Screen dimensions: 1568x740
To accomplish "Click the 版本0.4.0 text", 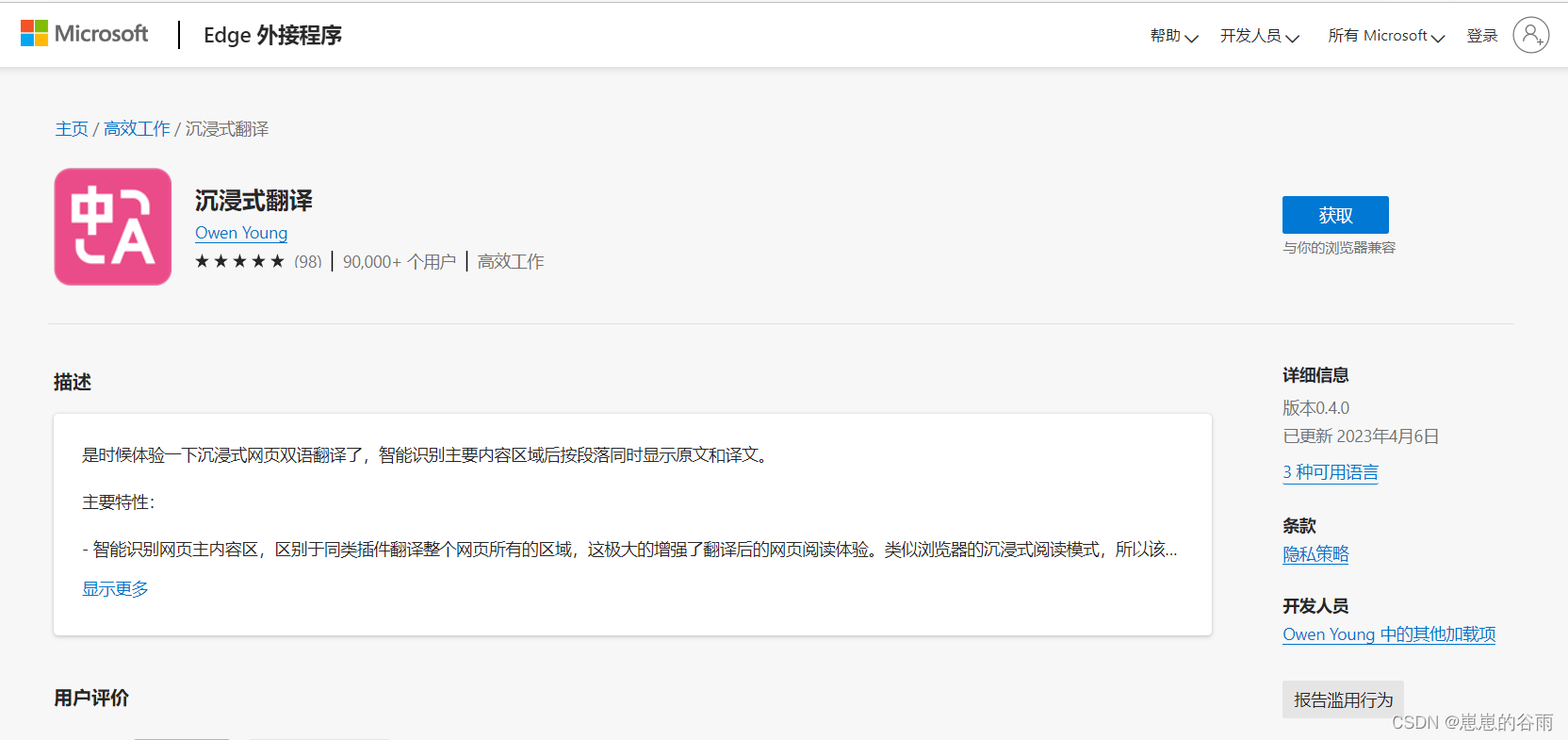I will point(1316,408).
